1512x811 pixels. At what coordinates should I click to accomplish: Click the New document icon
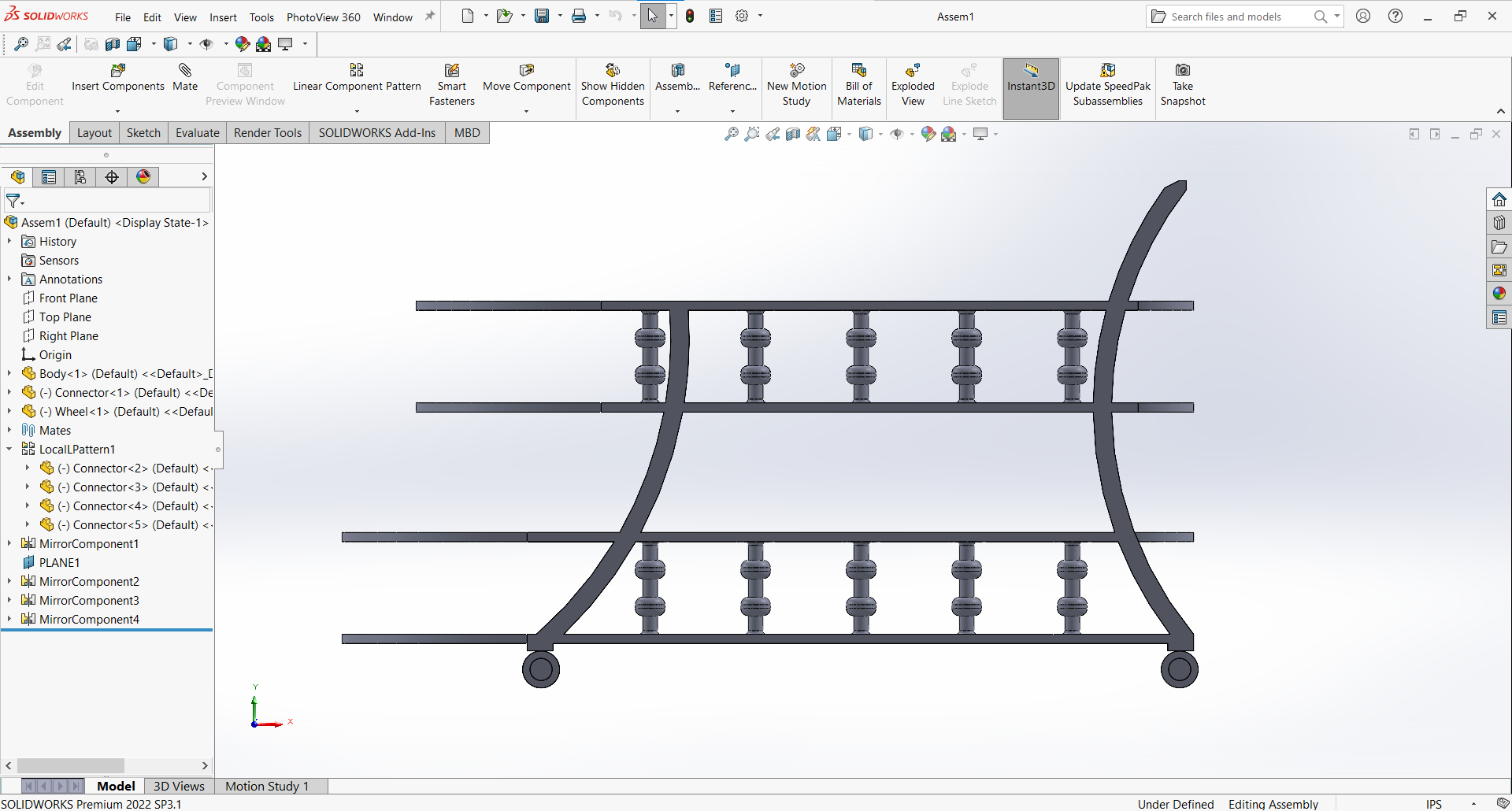468,17
